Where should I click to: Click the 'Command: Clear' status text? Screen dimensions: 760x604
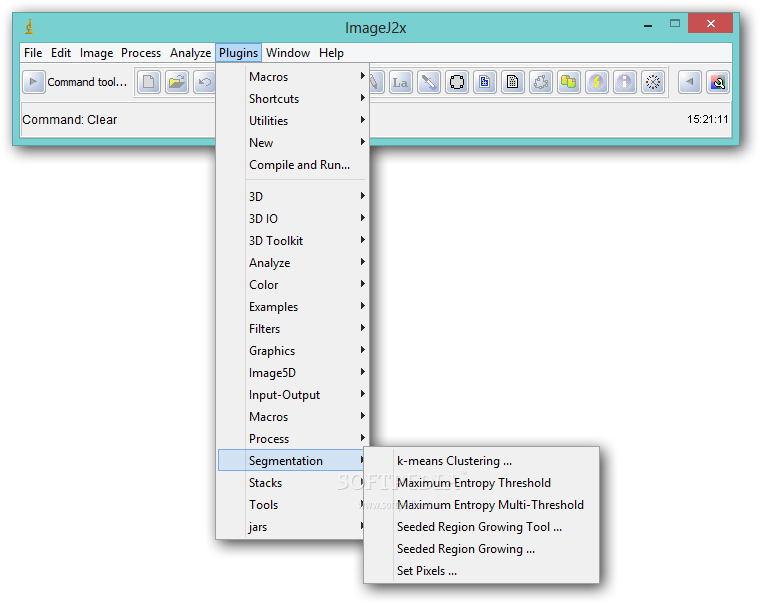click(70, 120)
